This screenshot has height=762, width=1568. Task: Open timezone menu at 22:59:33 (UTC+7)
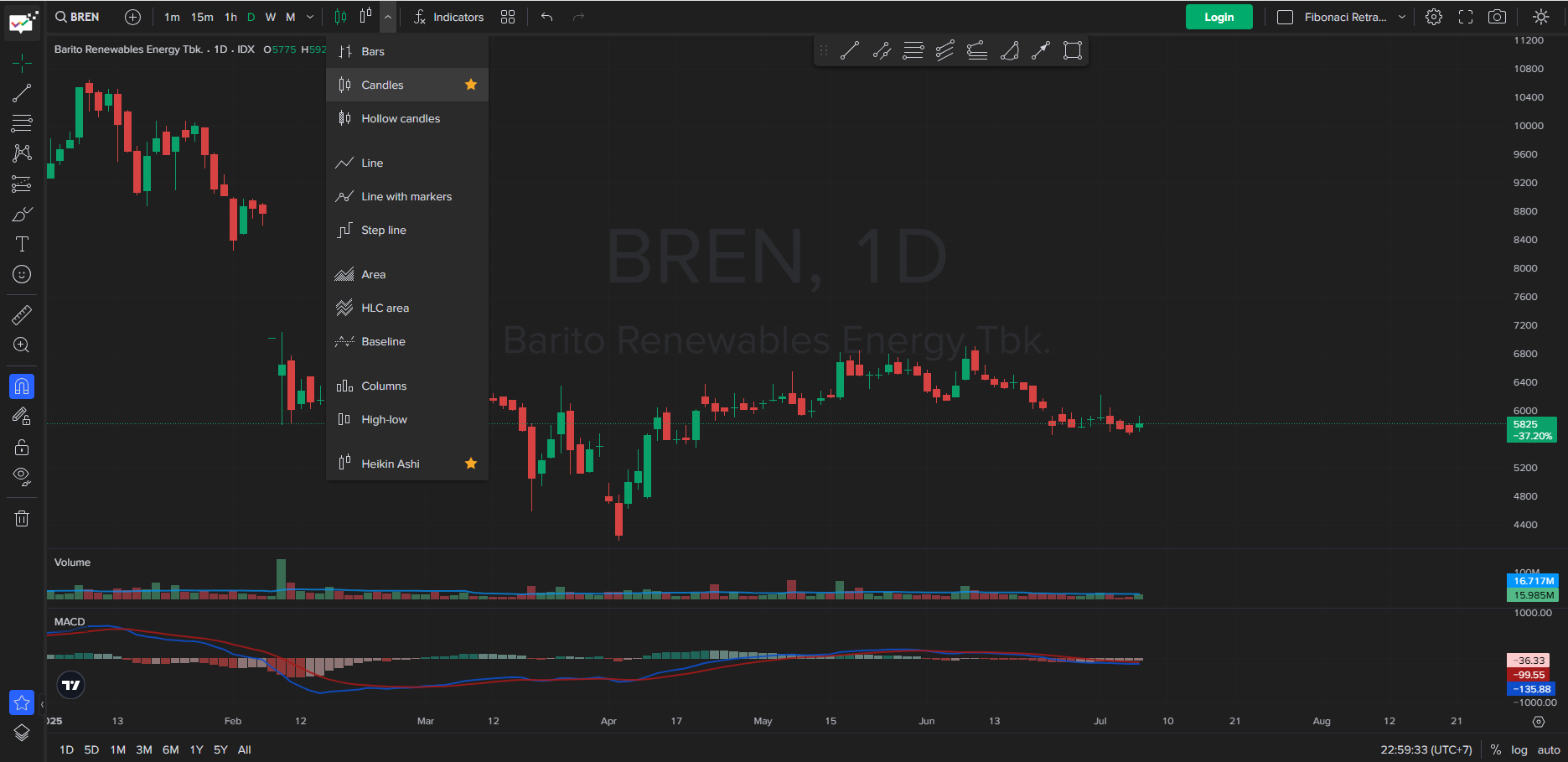click(x=1426, y=749)
